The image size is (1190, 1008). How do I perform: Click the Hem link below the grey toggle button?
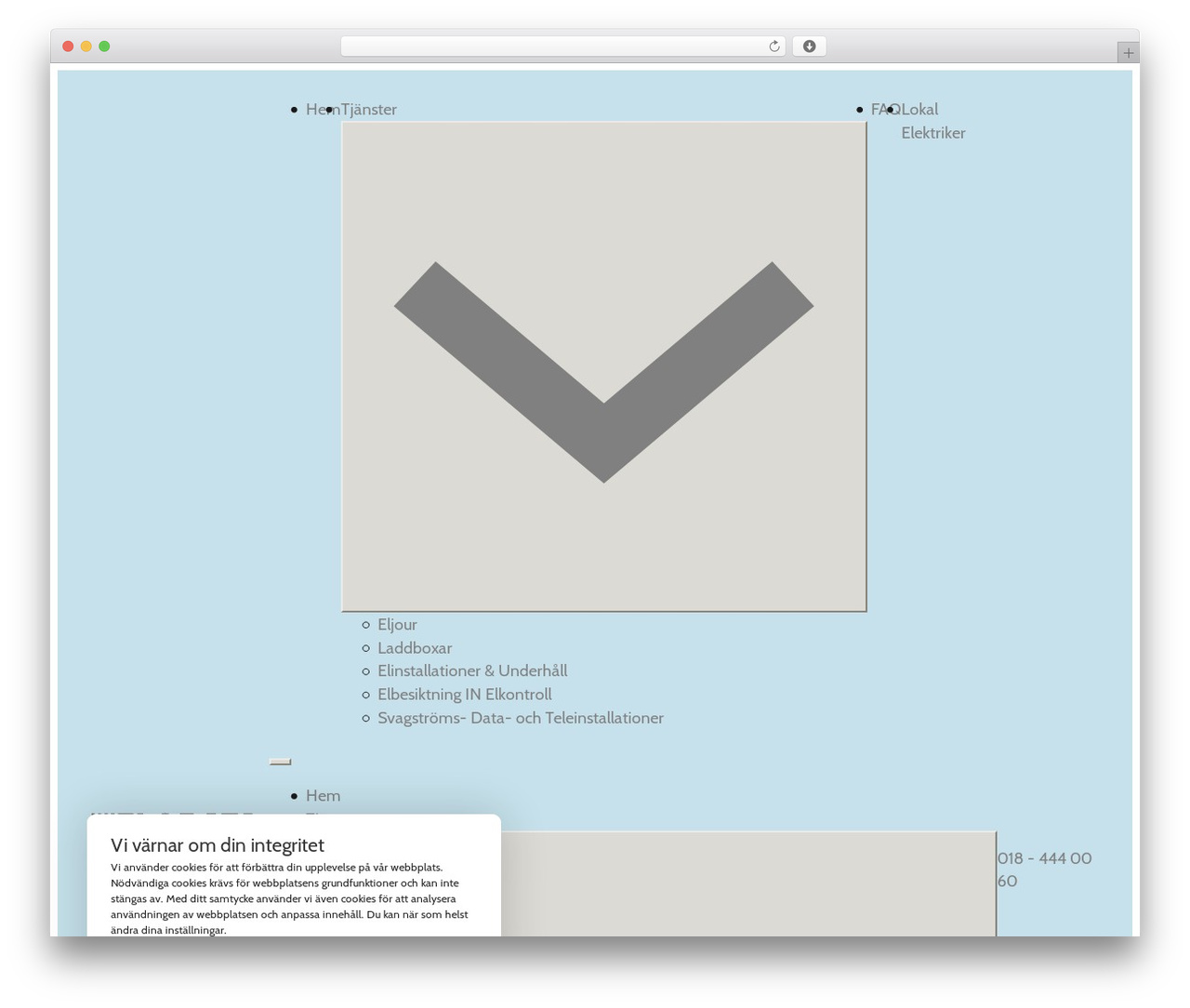[323, 795]
